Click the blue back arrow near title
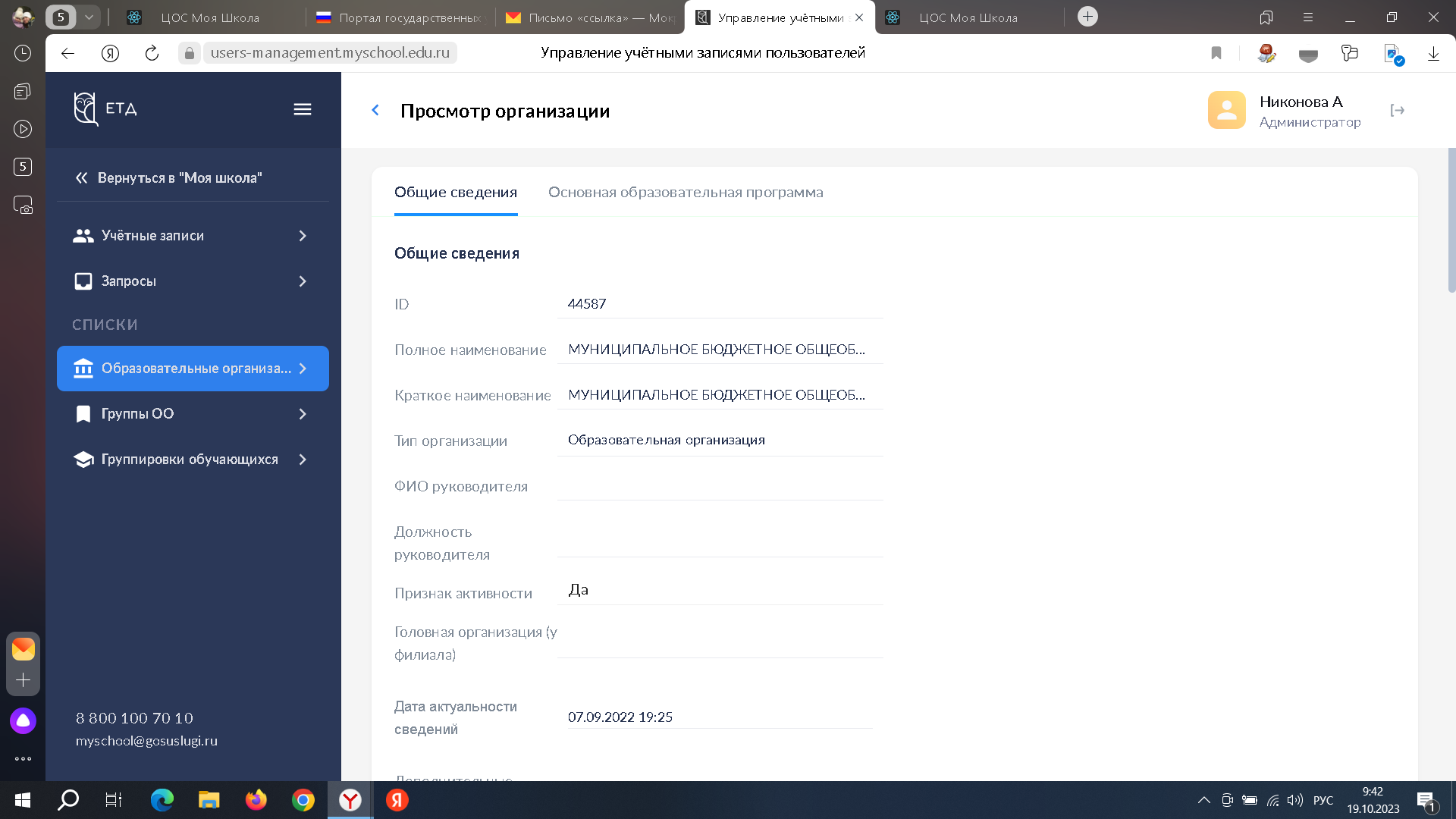This screenshot has height=819, width=1456. coord(375,111)
